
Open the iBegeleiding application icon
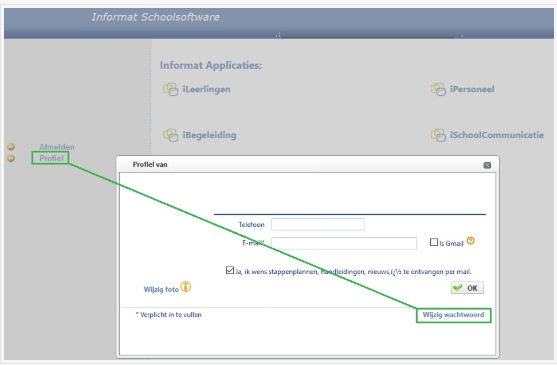click(170, 135)
